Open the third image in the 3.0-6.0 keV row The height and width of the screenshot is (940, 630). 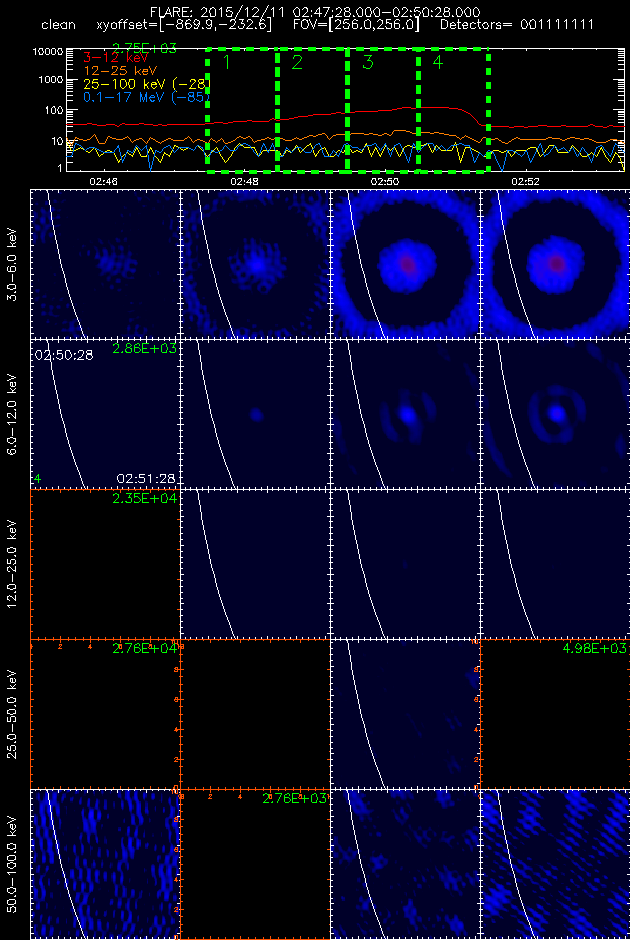click(405, 264)
